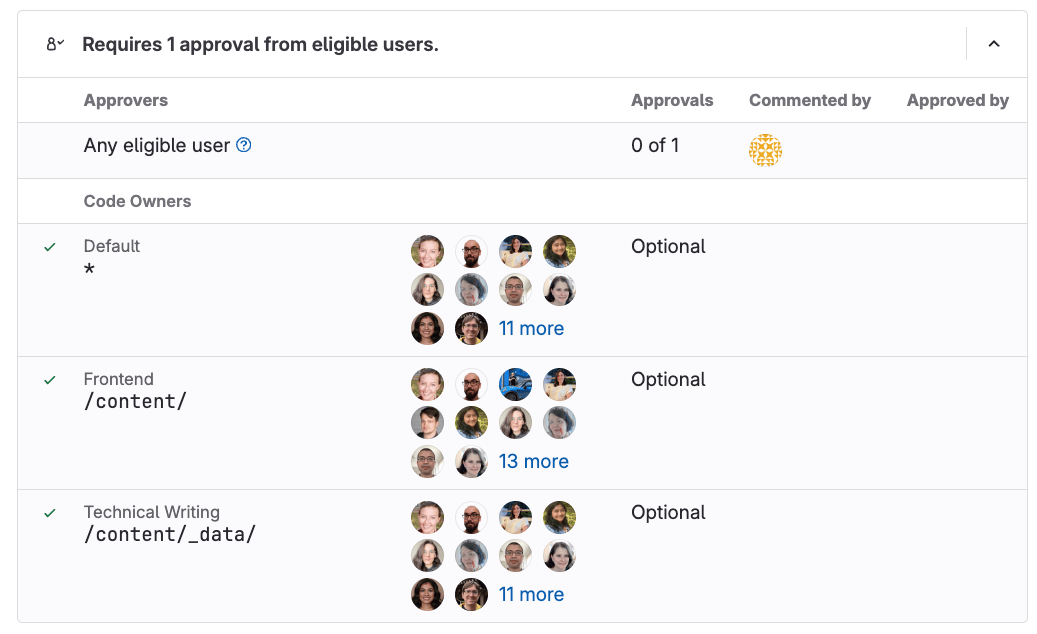Screen dimensions: 1037x634
Task: Click the Optional label for Frontend
Action: [667, 379]
